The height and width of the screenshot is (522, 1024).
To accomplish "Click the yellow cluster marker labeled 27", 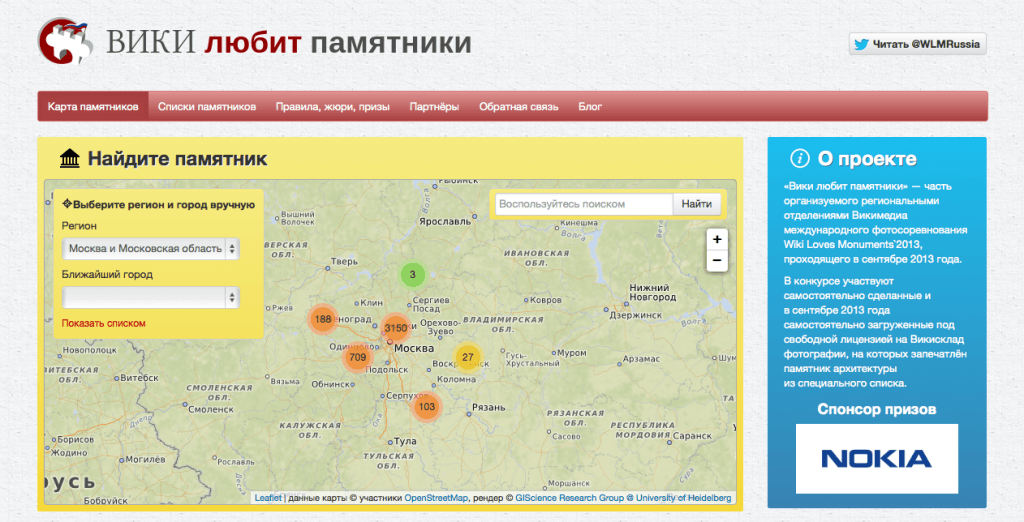I will point(467,357).
